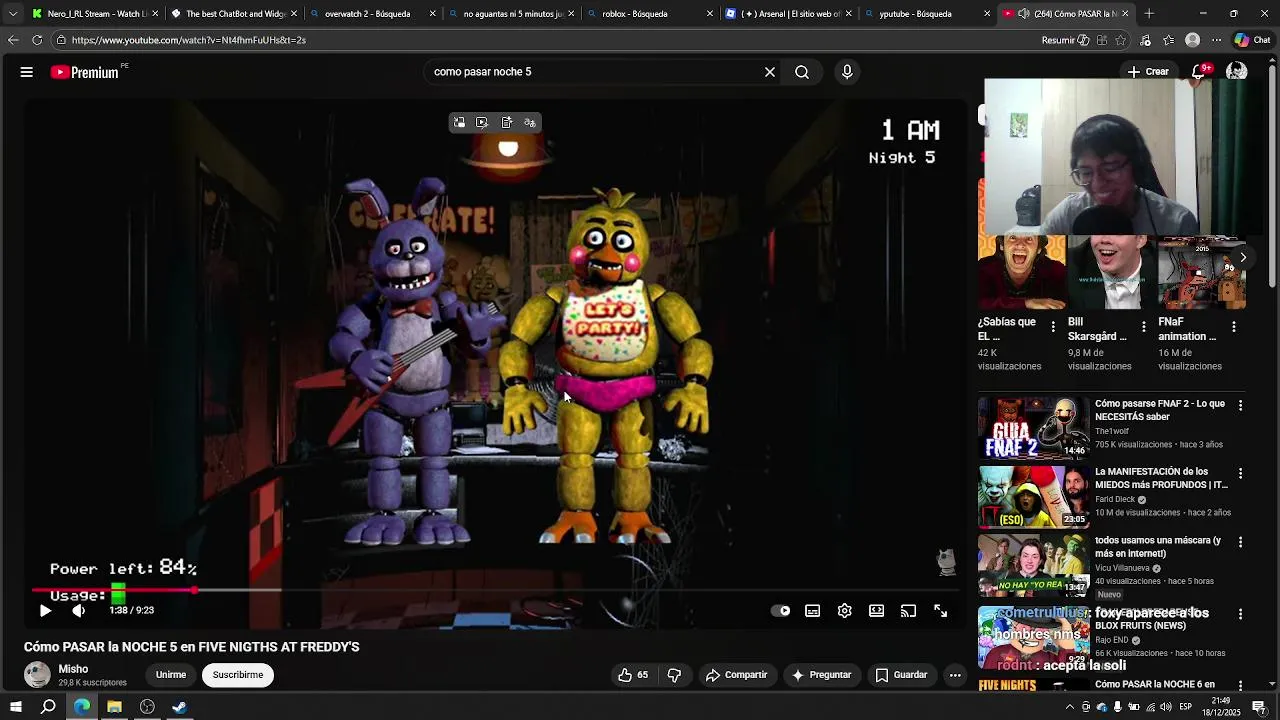This screenshot has width=1280, height=720.
Task: Open options for 'Bill Skarsgård' short
Action: pyautogui.click(x=1143, y=327)
